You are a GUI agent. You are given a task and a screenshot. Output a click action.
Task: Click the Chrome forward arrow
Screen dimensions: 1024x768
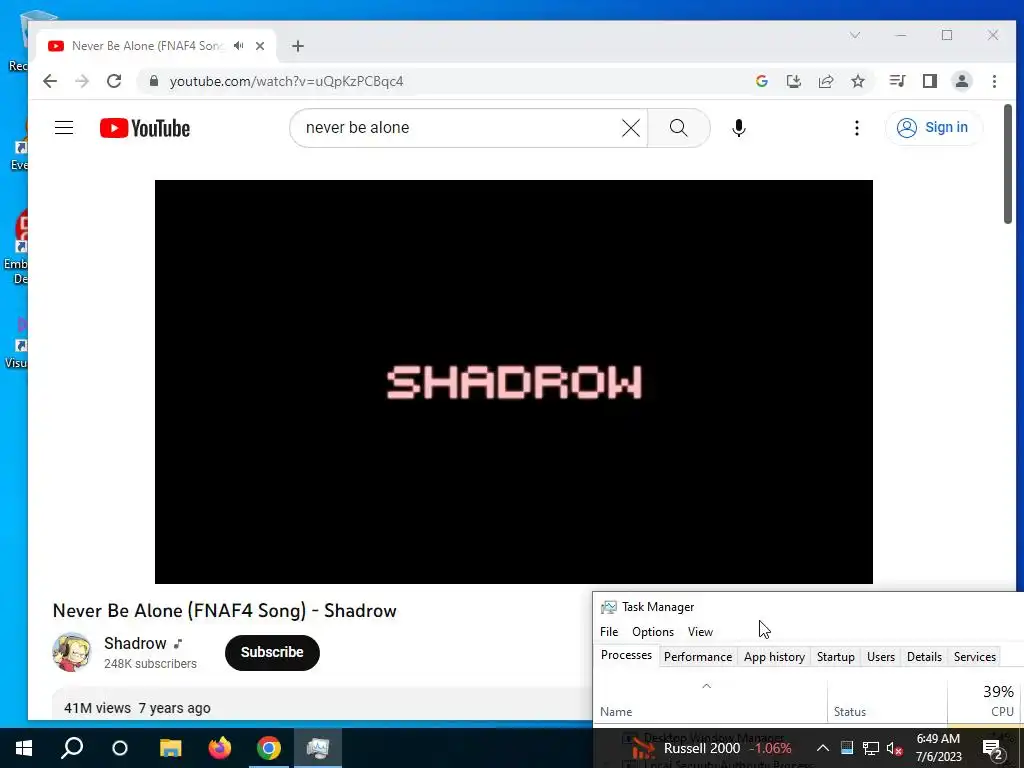[82, 81]
